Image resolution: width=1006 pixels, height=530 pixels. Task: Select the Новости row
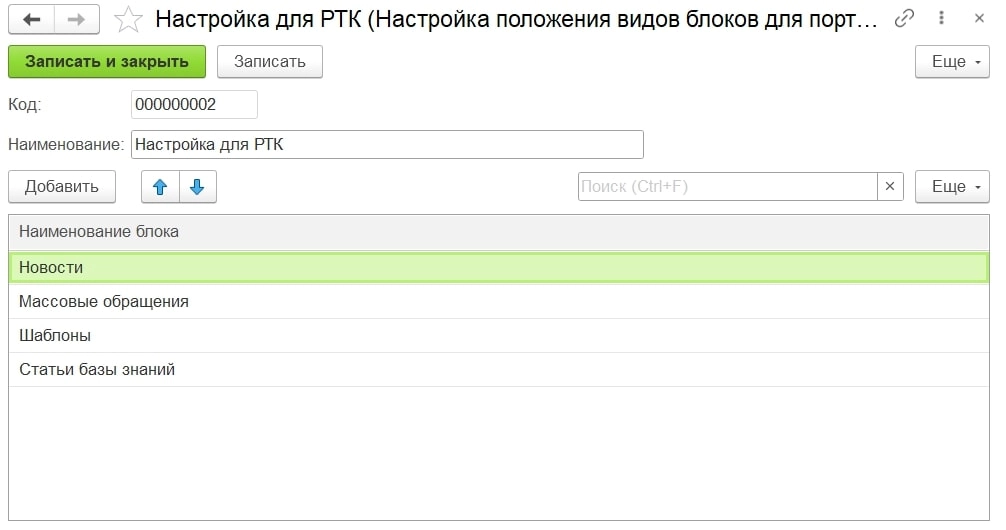tap(498, 268)
